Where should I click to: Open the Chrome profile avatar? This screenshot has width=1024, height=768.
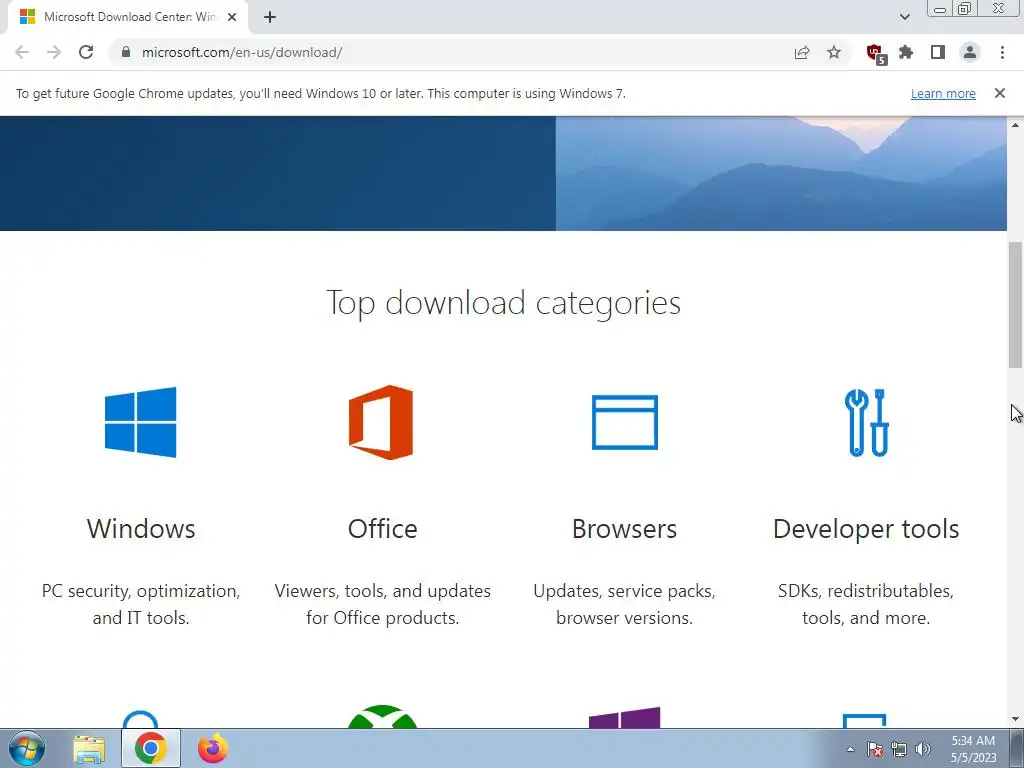[970, 52]
